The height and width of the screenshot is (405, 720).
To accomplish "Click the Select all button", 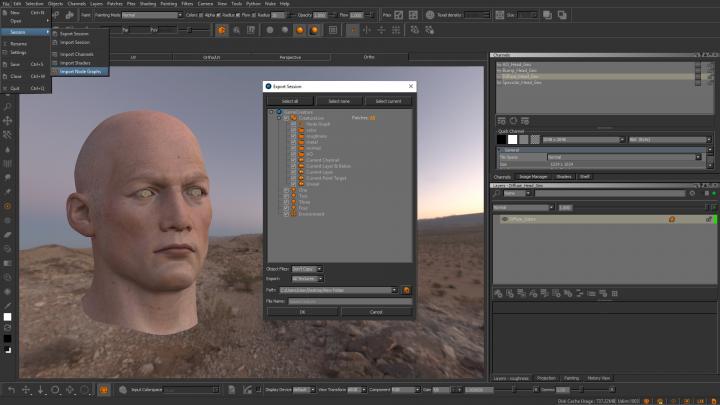I will click(289, 101).
